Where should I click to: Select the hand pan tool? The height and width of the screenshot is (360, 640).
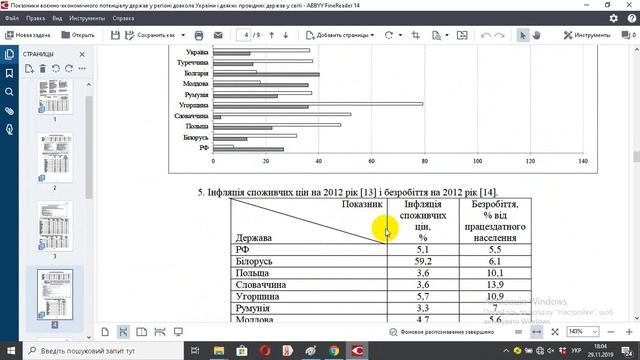[536, 36]
